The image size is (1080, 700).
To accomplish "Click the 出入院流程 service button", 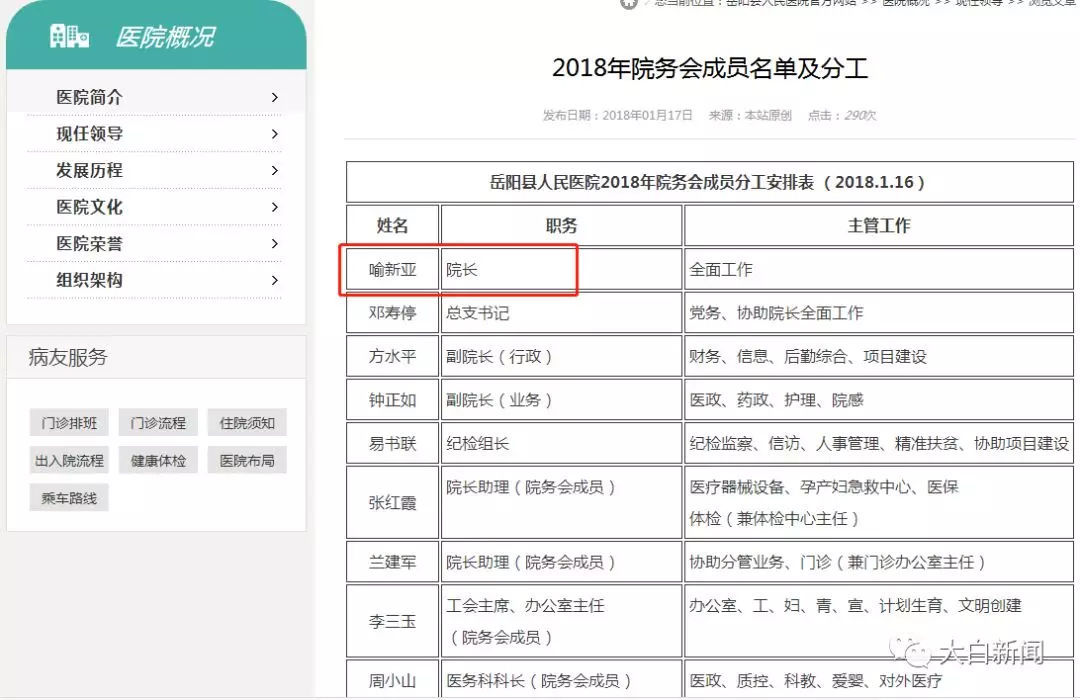I will tap(69, 460).
